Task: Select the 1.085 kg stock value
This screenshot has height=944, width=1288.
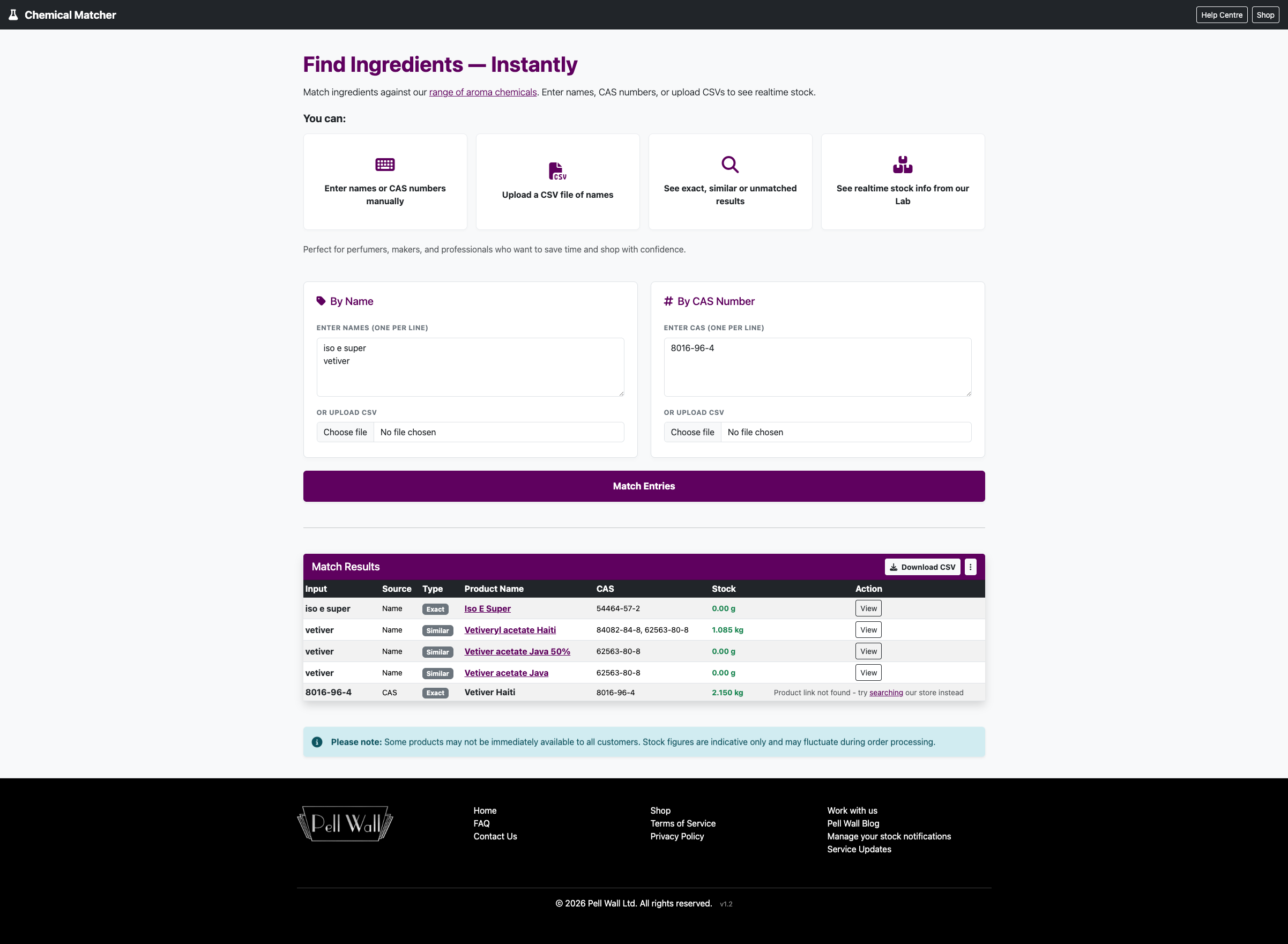Action: [727, 630]
